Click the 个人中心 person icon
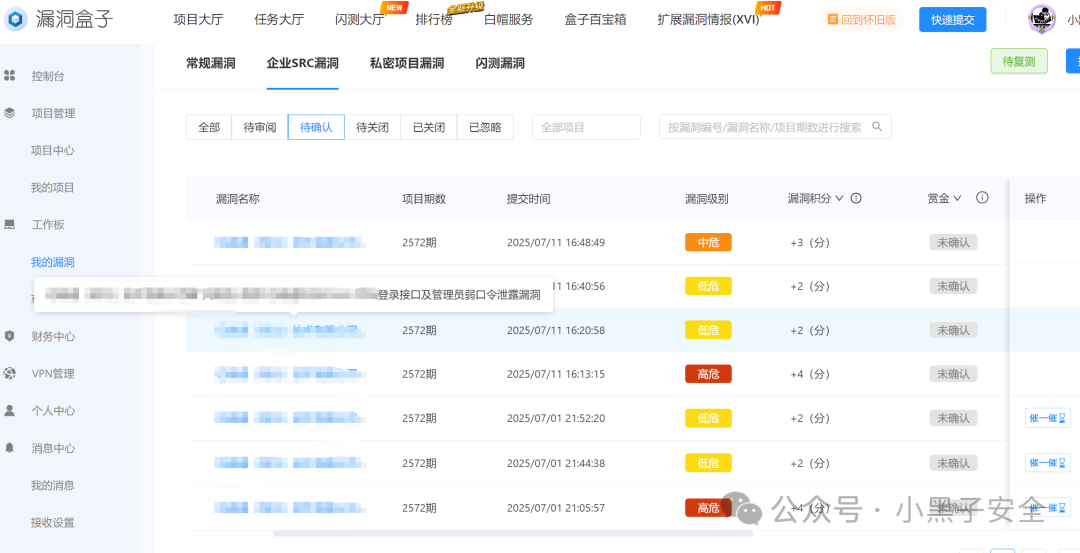This screenshot has width=1080, height=553. (x=10, y=410)
